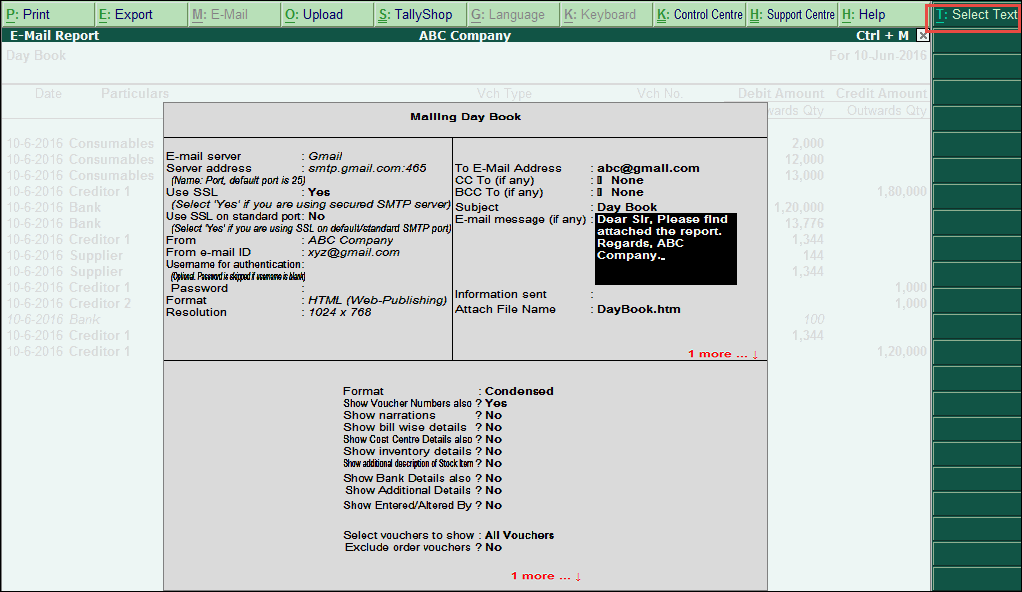Click in the E-mail message text box
Screen dimensions: 1022x592
tap(665, 249)
